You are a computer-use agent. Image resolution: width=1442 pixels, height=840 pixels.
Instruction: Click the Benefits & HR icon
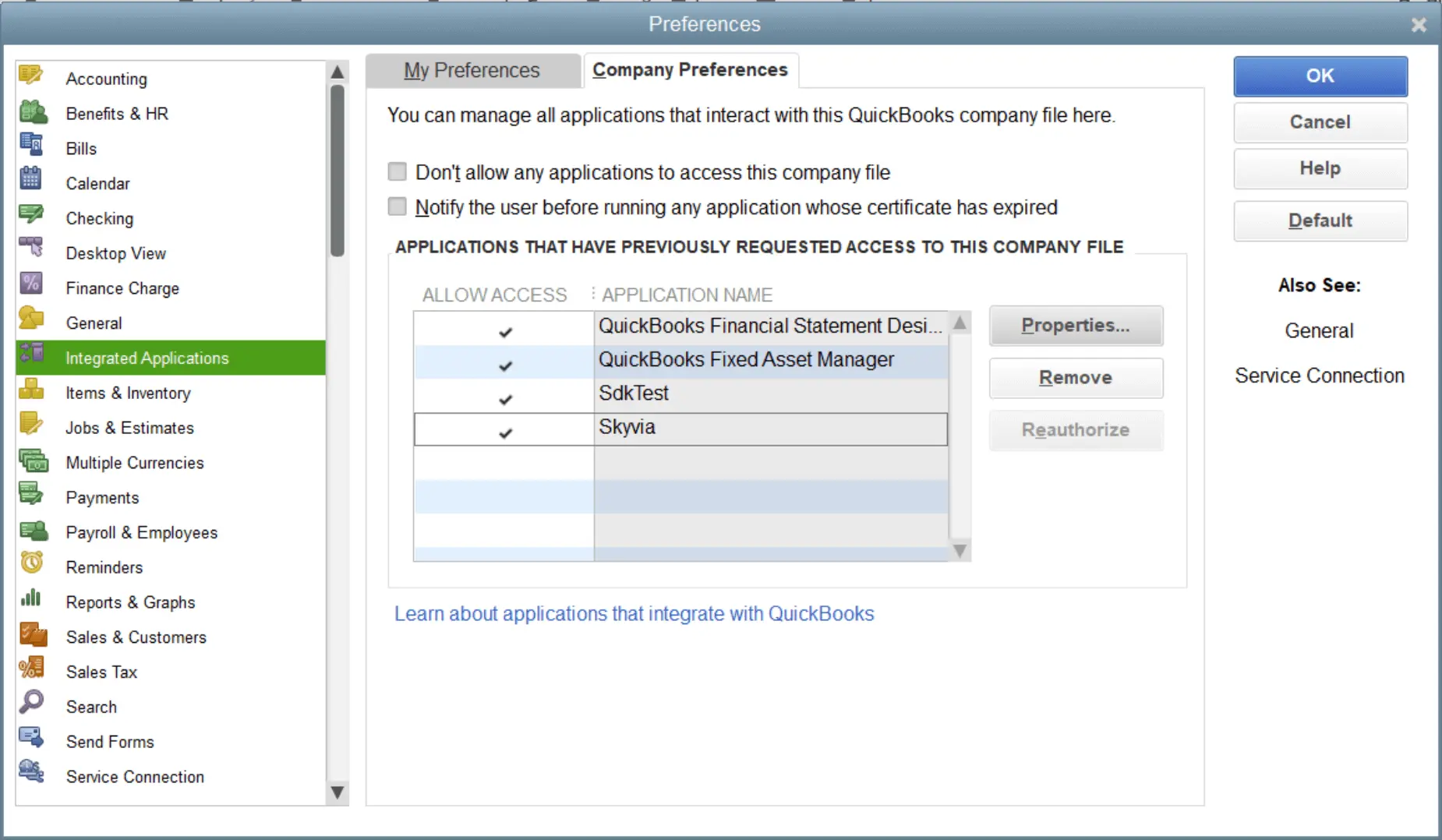33,112
